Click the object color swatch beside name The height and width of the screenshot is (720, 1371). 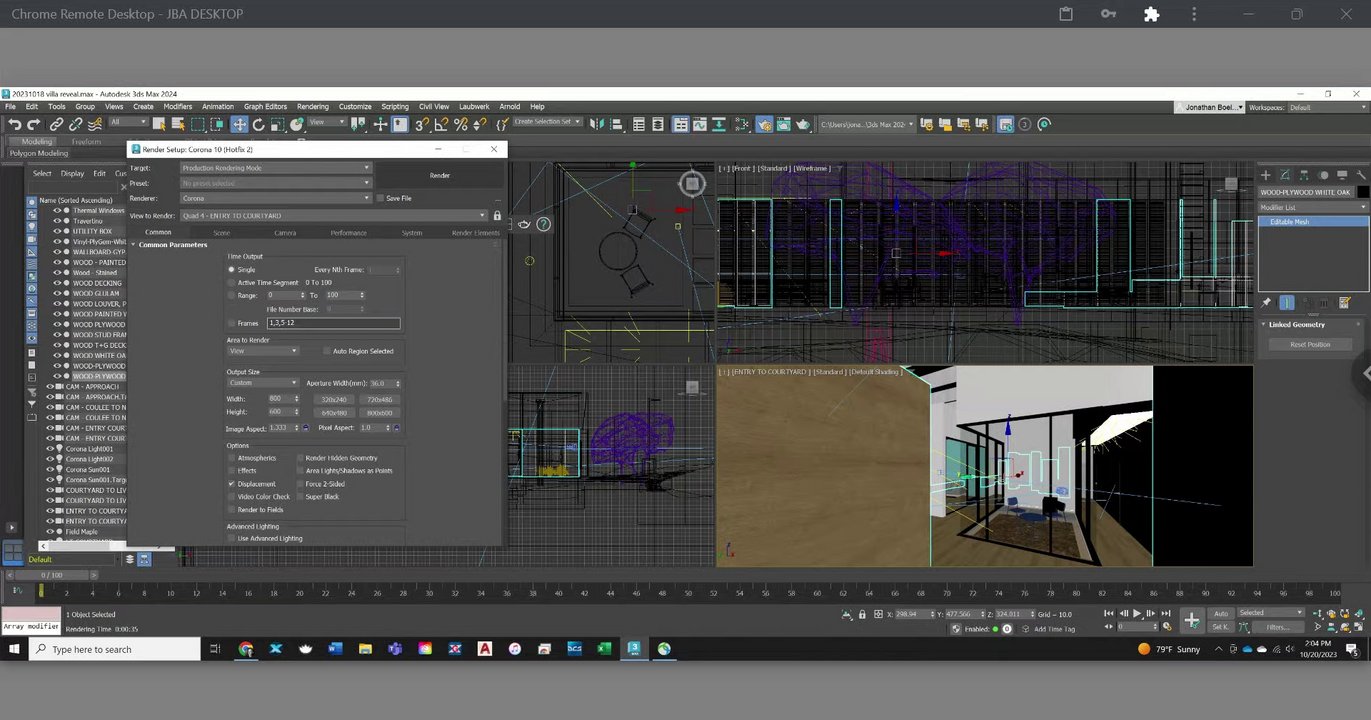(1361, 192)
